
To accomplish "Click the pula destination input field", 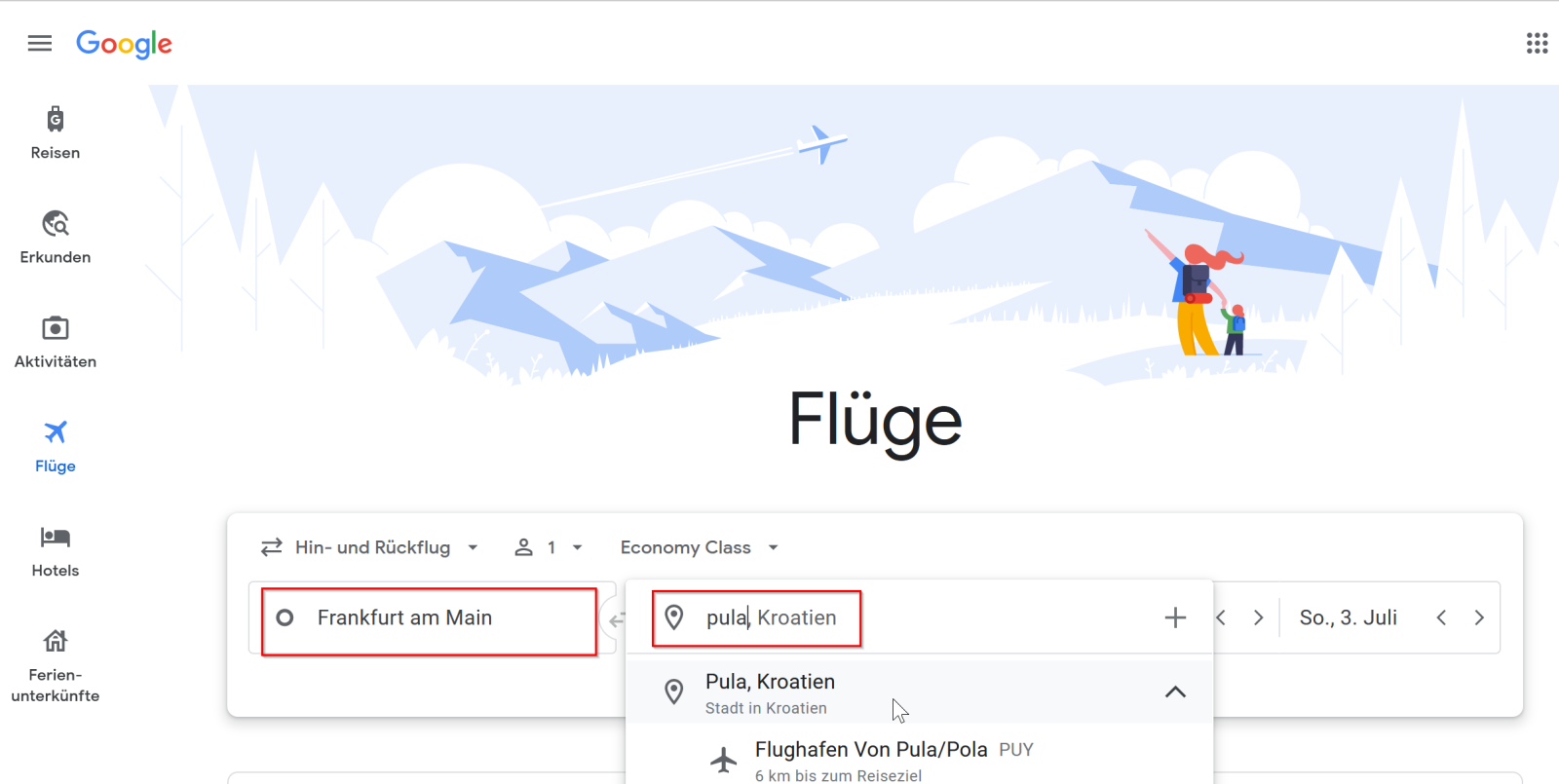I will coord(770,618).
